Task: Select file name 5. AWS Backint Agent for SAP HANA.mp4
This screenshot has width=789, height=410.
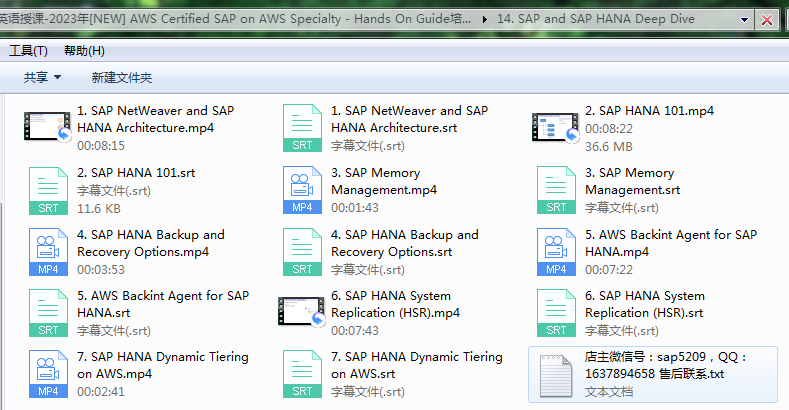Action: tap(671, 243)
